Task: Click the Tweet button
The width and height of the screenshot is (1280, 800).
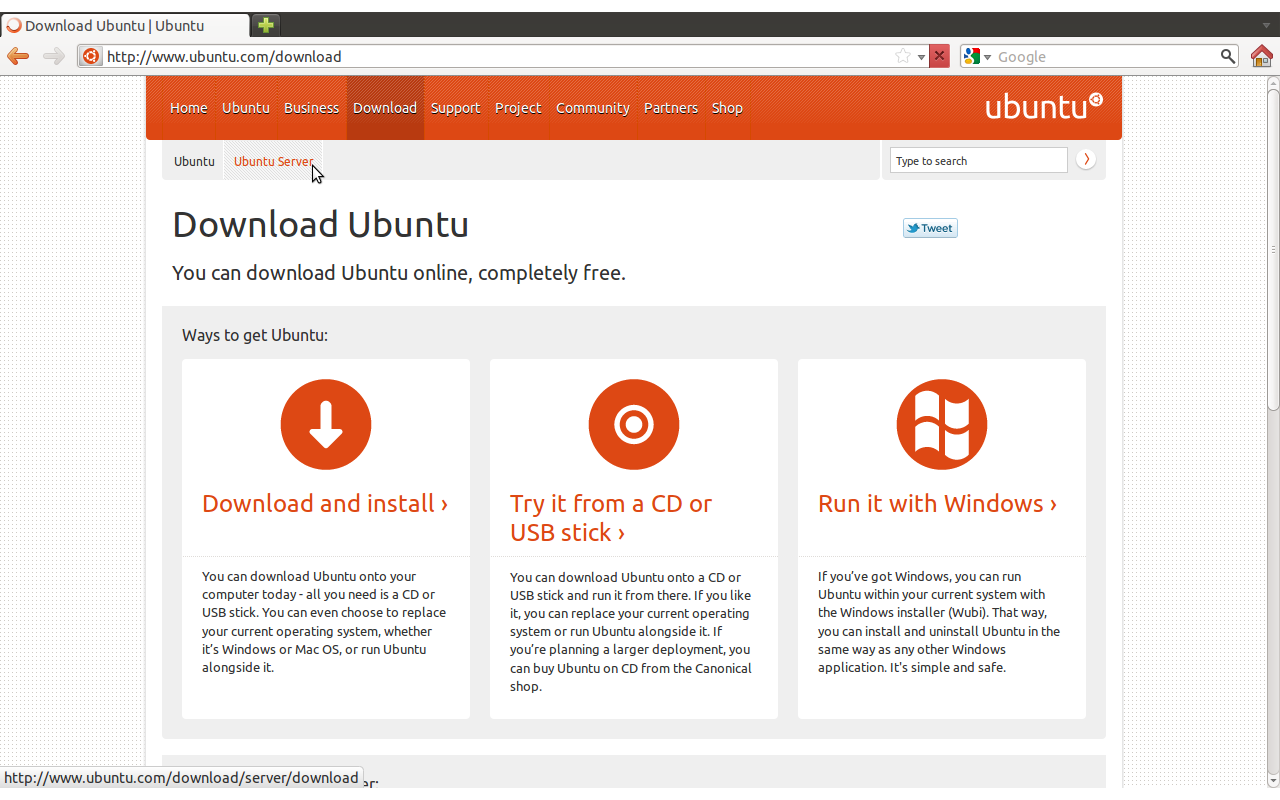Action: [x=930, y=228]
